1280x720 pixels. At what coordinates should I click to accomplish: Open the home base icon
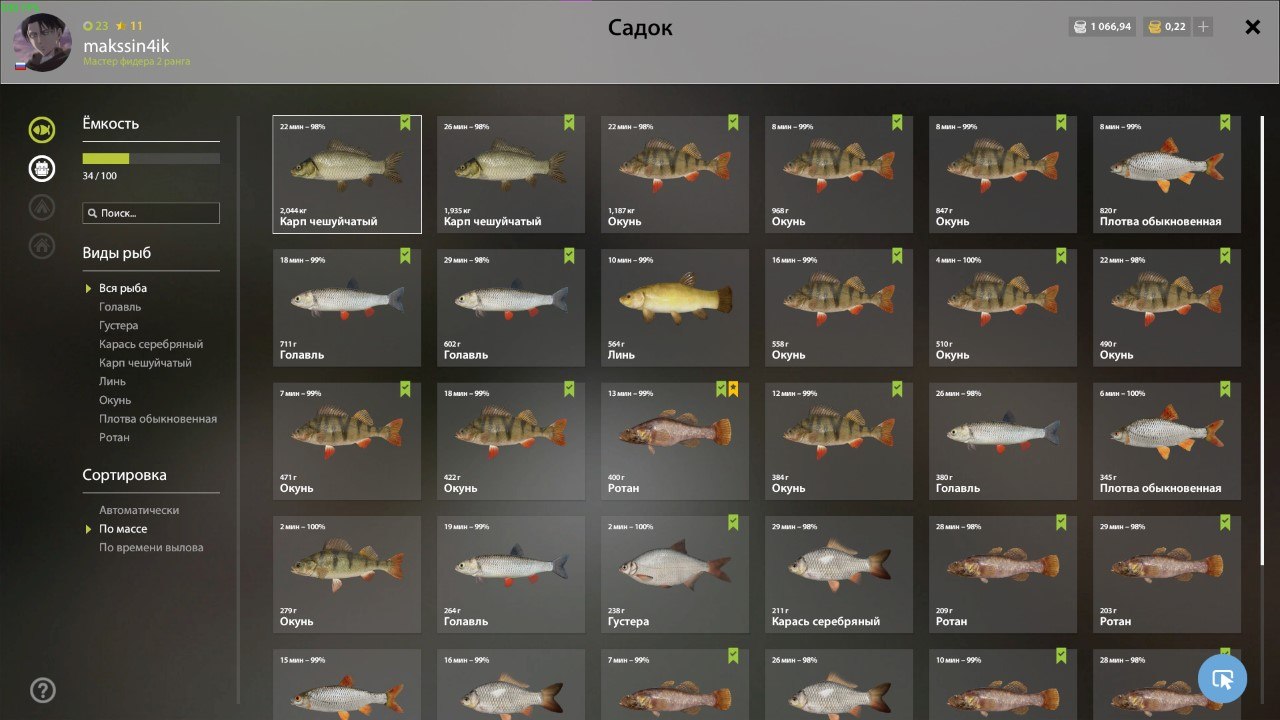pos(42,244)
